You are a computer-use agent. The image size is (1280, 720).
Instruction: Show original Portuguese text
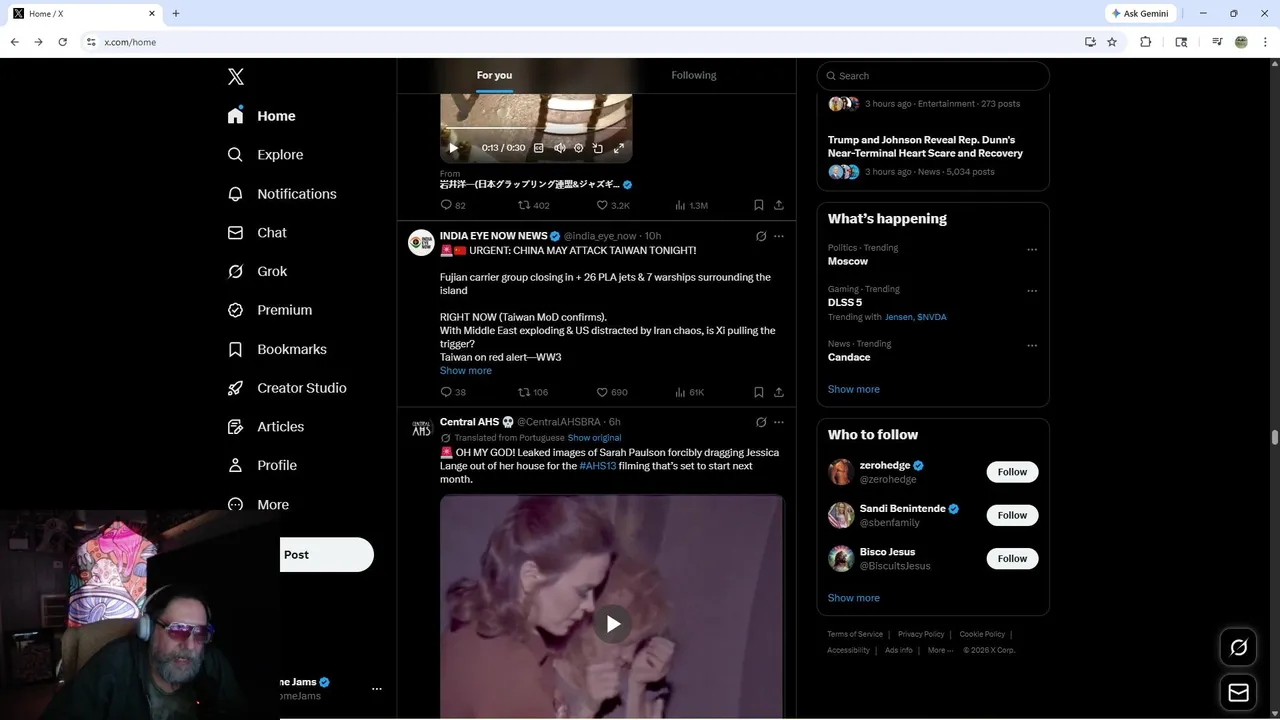pos(594,438)
